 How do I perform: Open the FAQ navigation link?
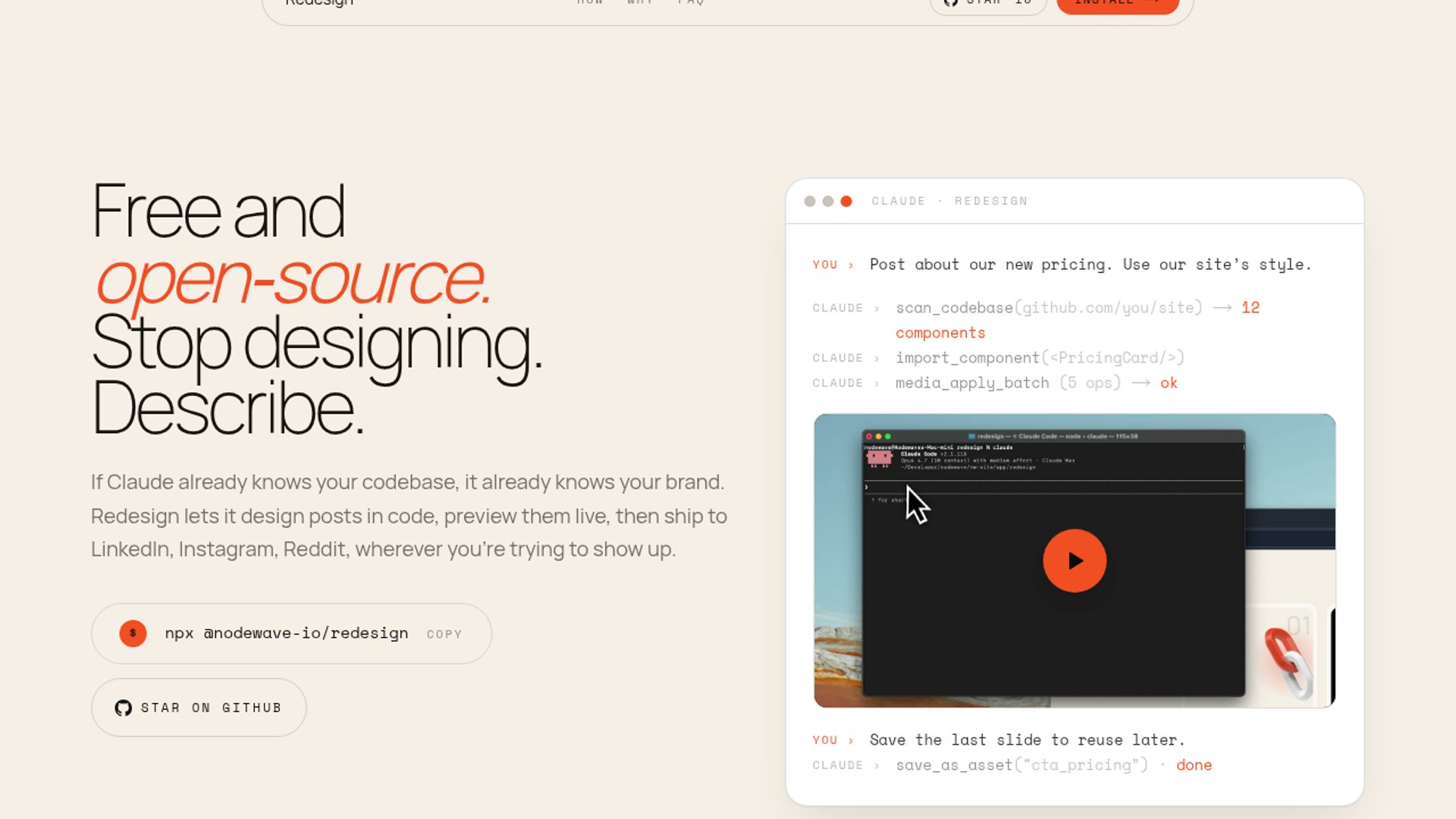[x=691, y=3]
